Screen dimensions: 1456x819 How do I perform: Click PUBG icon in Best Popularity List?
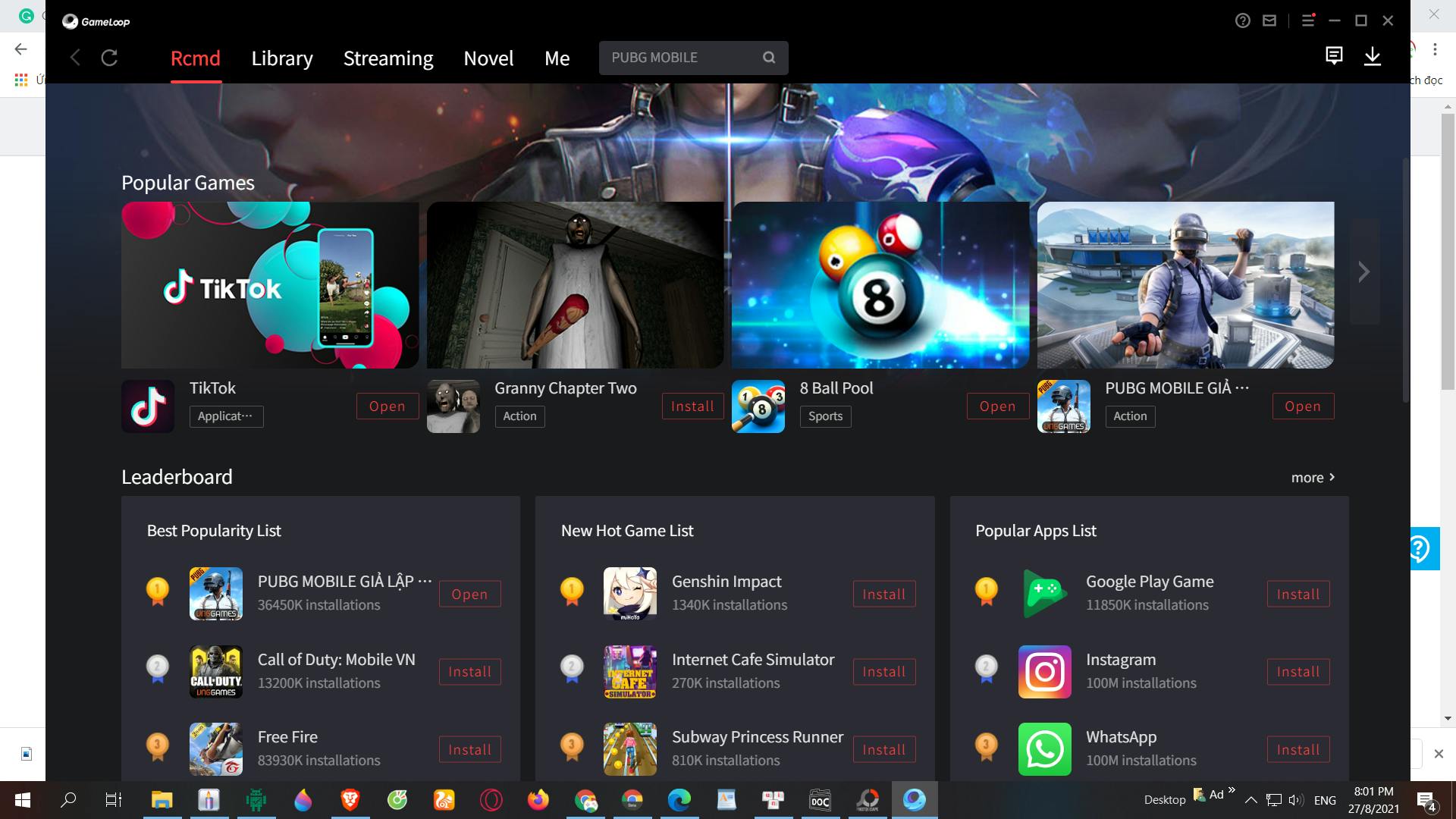tap(216, 594)
